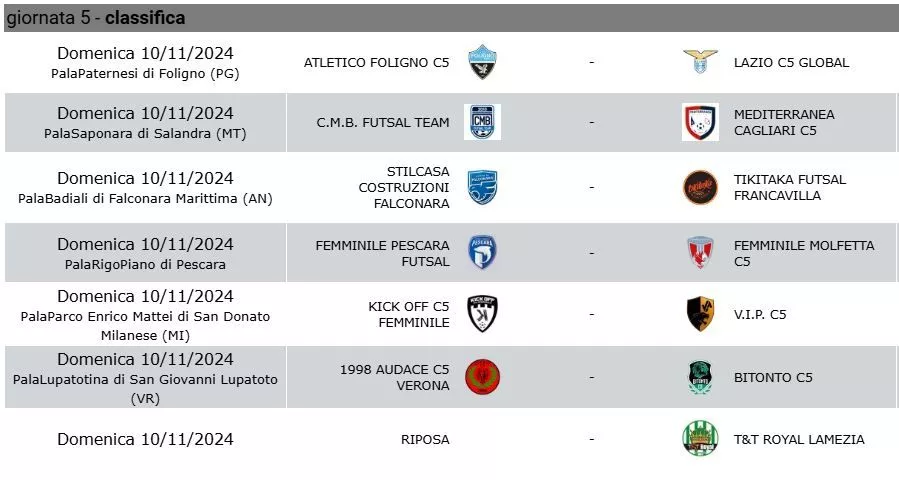Image resolution: width=899 pixels, height=480 pixels.
Task: Click the Kick Off C5 Femminile badge
Action: (x=482, y=314)
